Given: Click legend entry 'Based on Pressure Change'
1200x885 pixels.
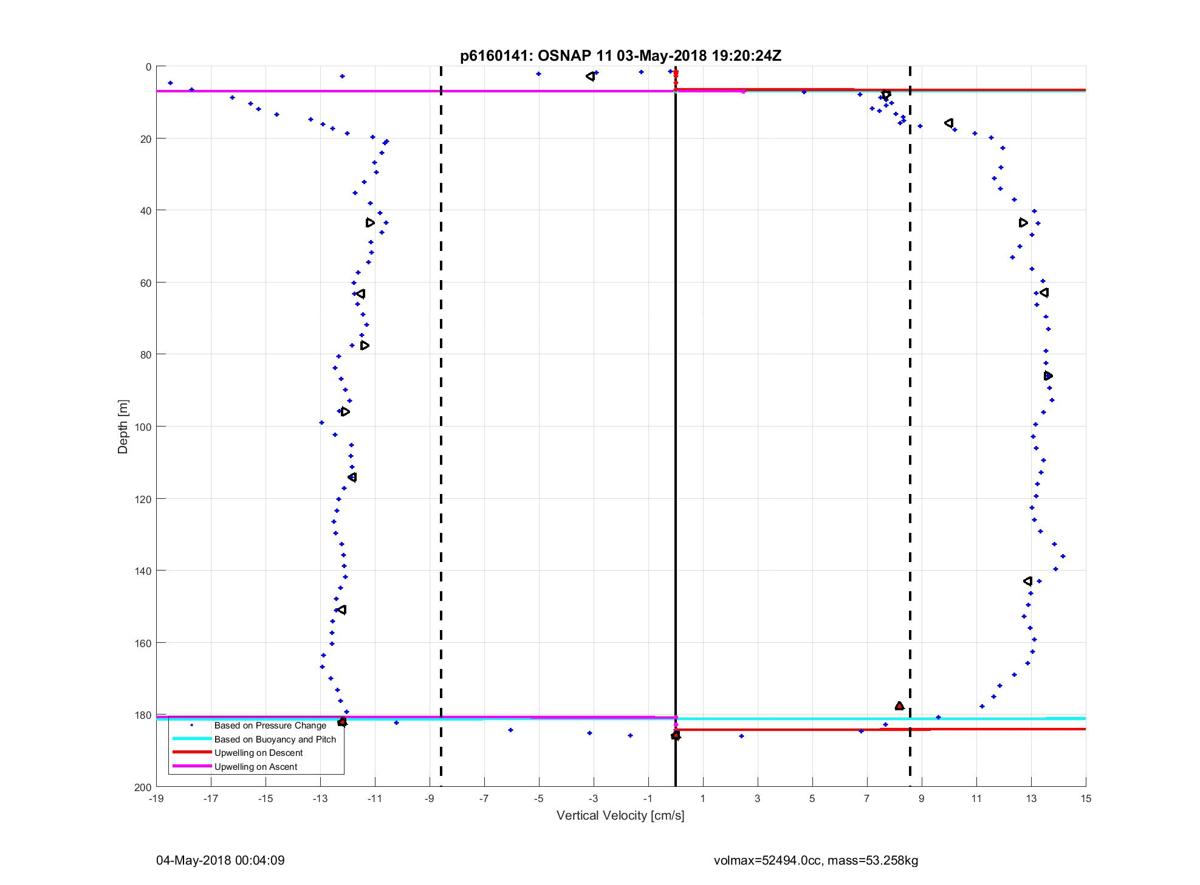Looking at the screenshot, I should [x=271, y=725].
